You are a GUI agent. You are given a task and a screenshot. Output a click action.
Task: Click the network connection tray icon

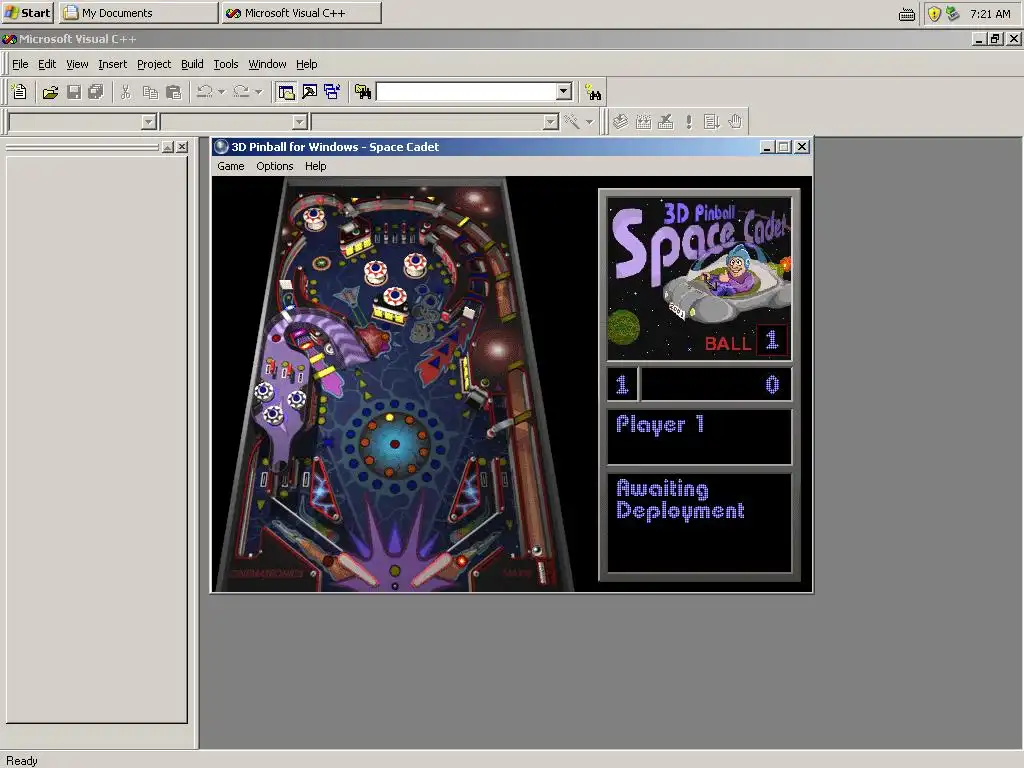tap(953, 14)
